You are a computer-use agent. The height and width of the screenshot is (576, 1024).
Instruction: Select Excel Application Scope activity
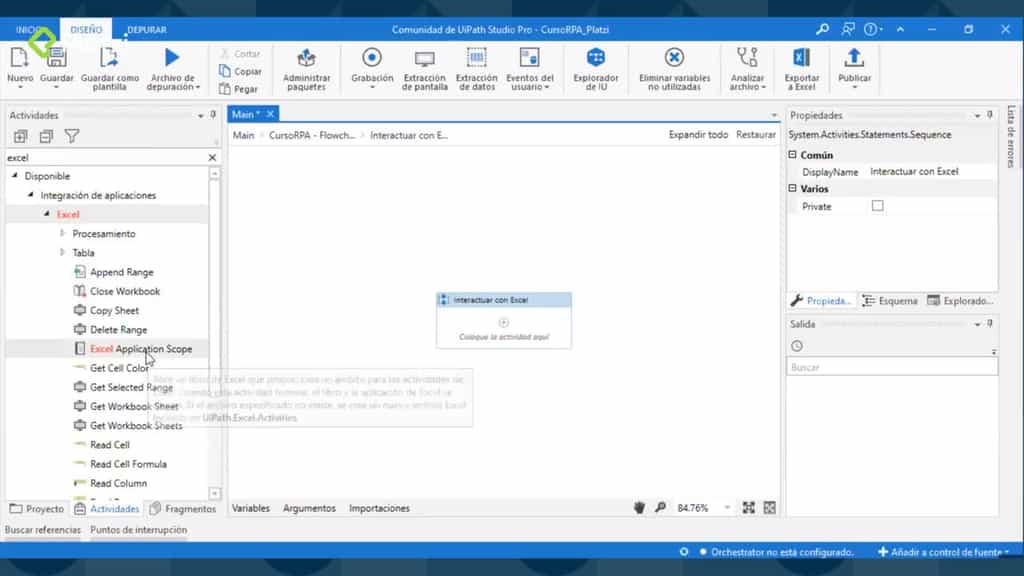click(x=141, y=349)
